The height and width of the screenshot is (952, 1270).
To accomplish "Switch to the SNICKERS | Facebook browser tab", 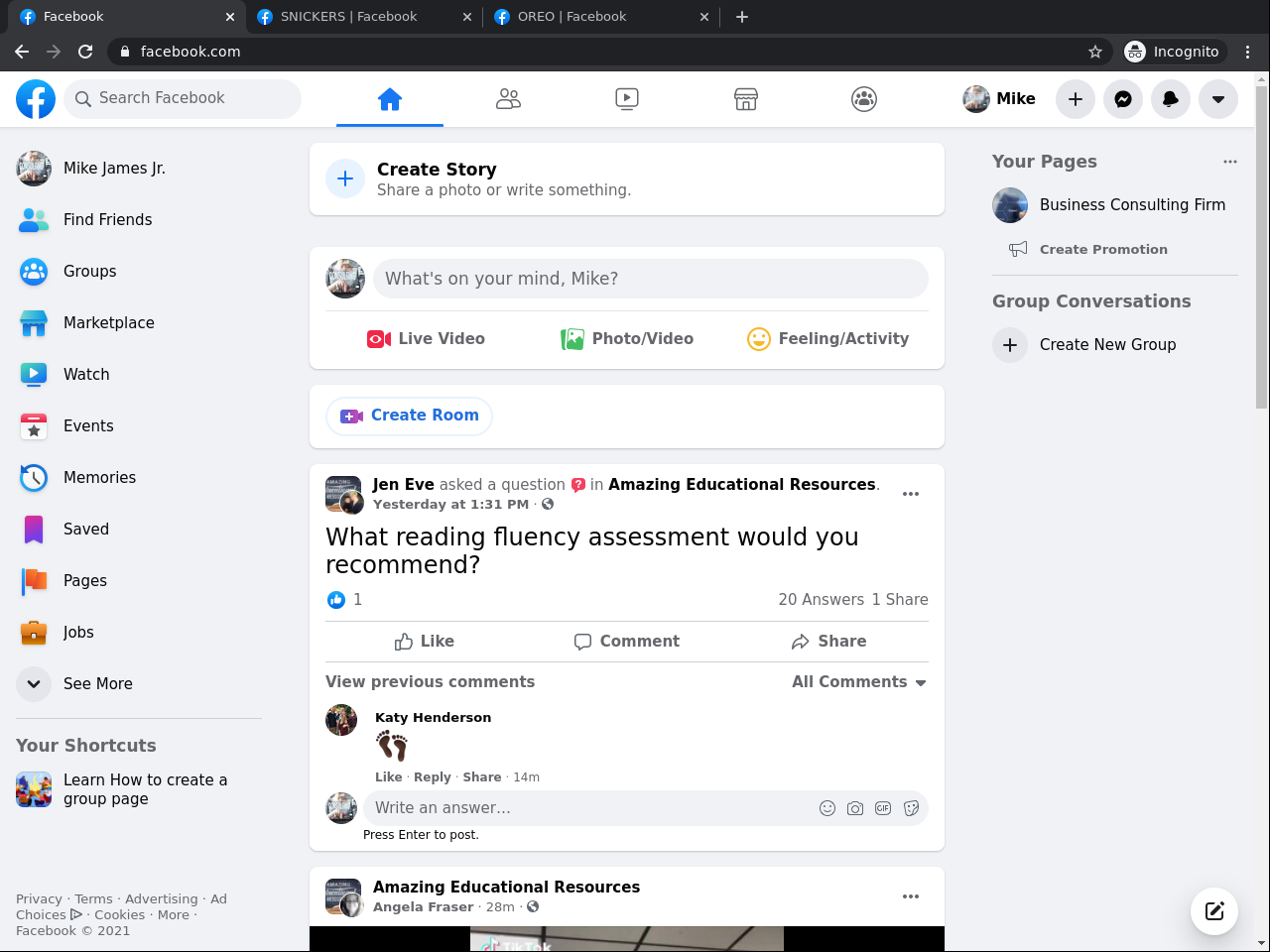I will (362, 17).
